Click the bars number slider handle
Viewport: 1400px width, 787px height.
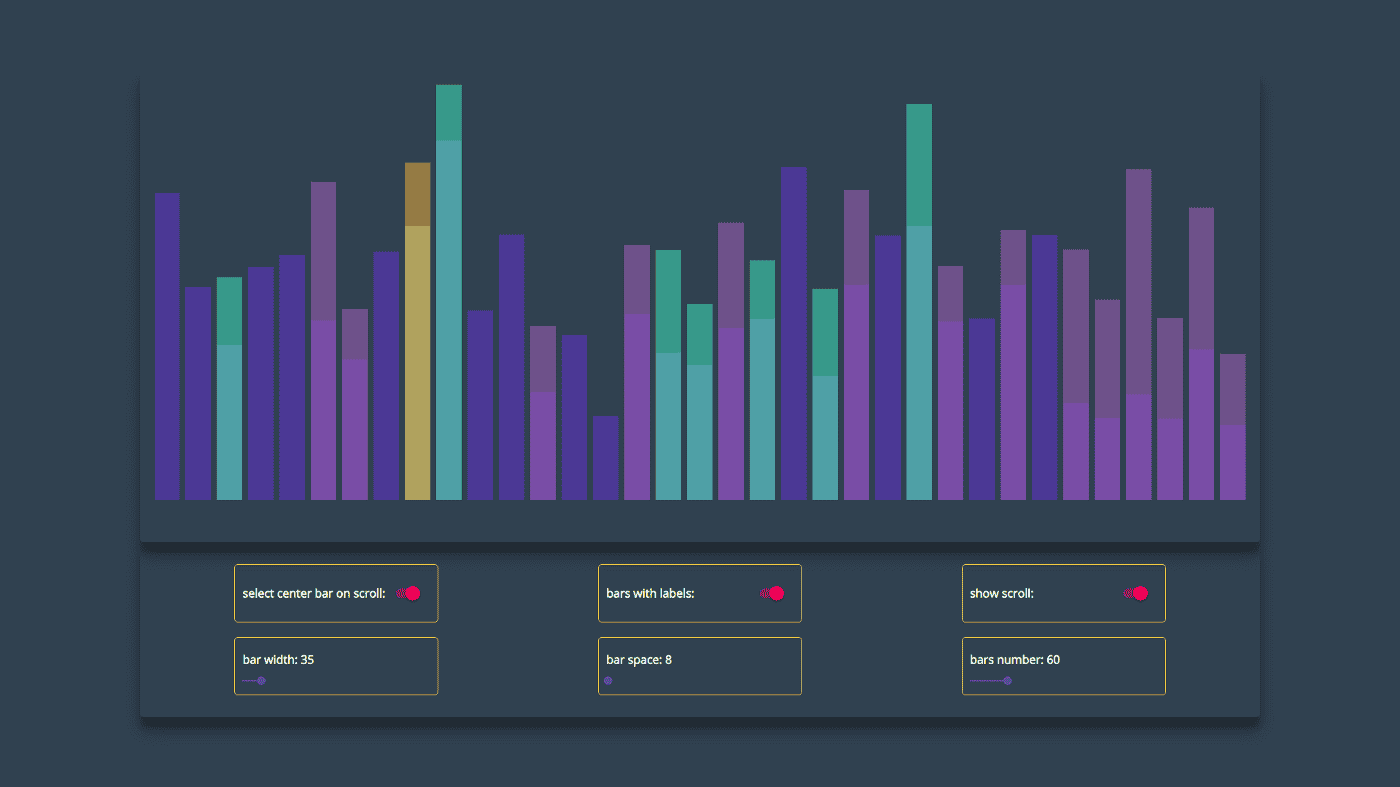(1007, 681)
